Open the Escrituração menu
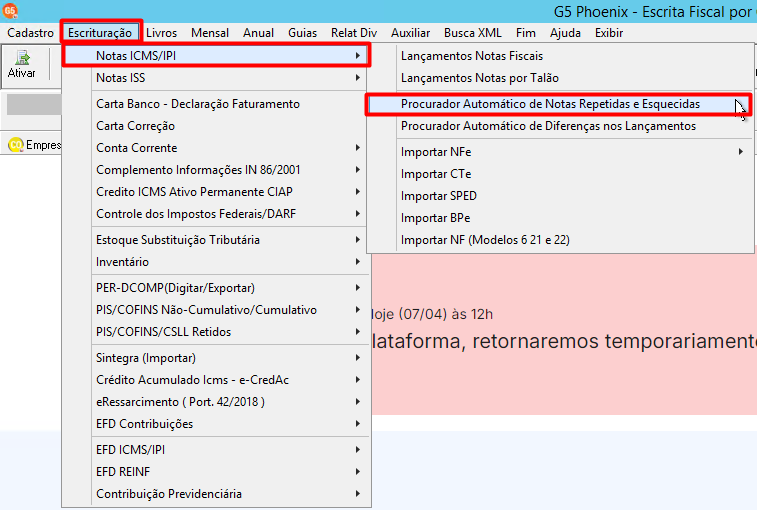The width and height of the screenshot is (757, 510). point(100,33)
